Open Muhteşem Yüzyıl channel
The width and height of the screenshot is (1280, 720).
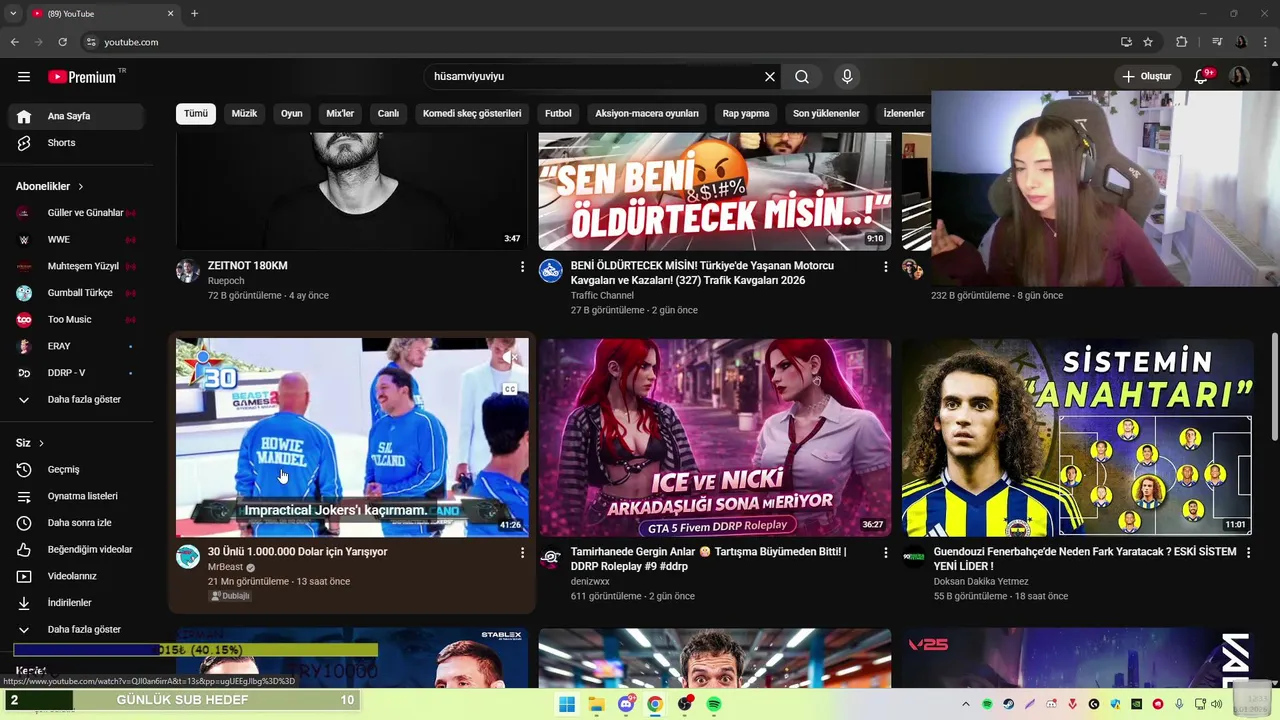(x=76, y=266)
